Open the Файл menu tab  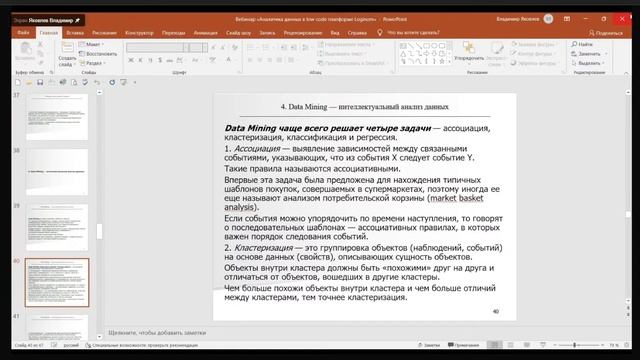point(23,33)
